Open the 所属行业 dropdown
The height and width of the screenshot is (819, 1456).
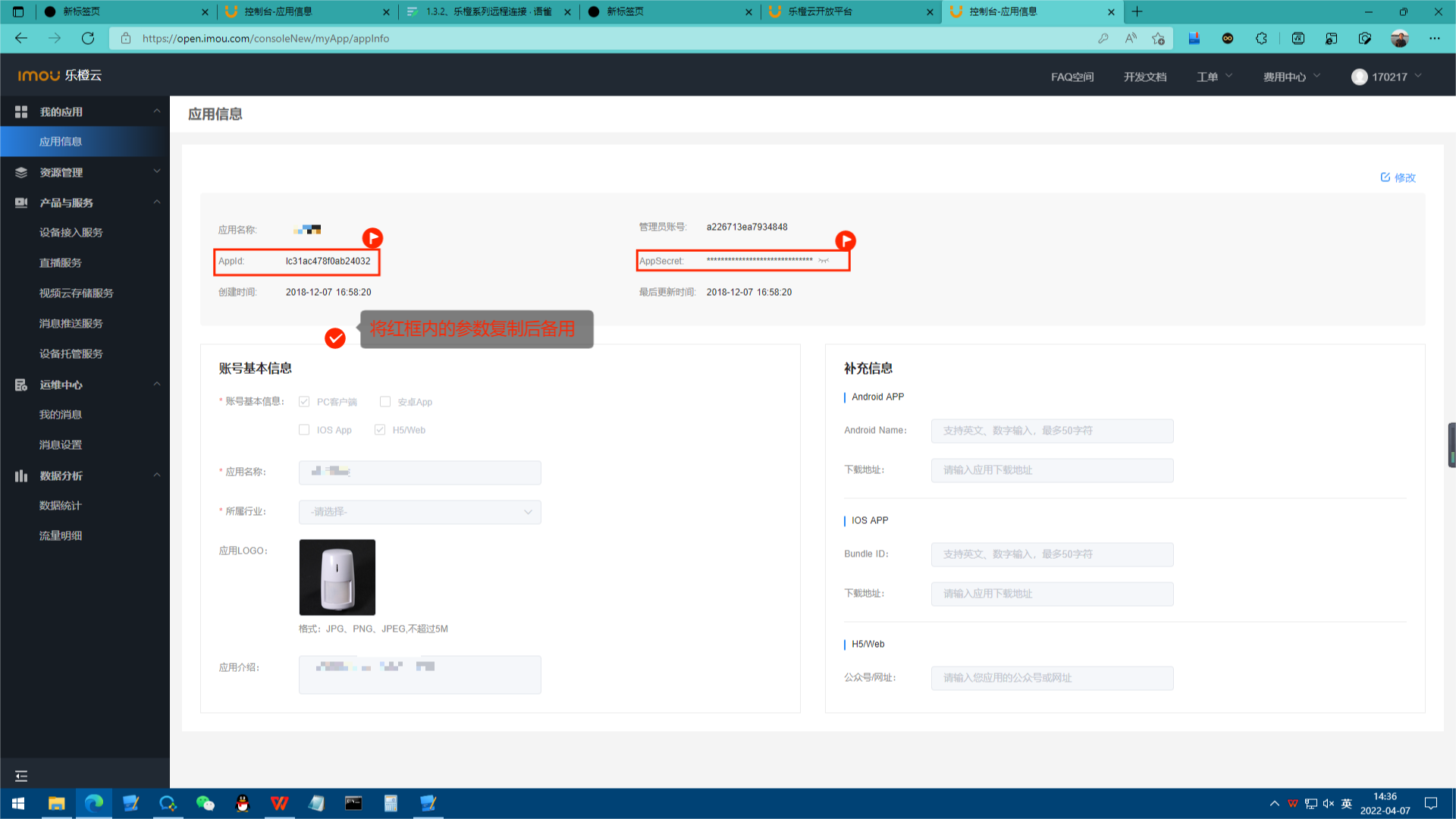tap(420, 512)
